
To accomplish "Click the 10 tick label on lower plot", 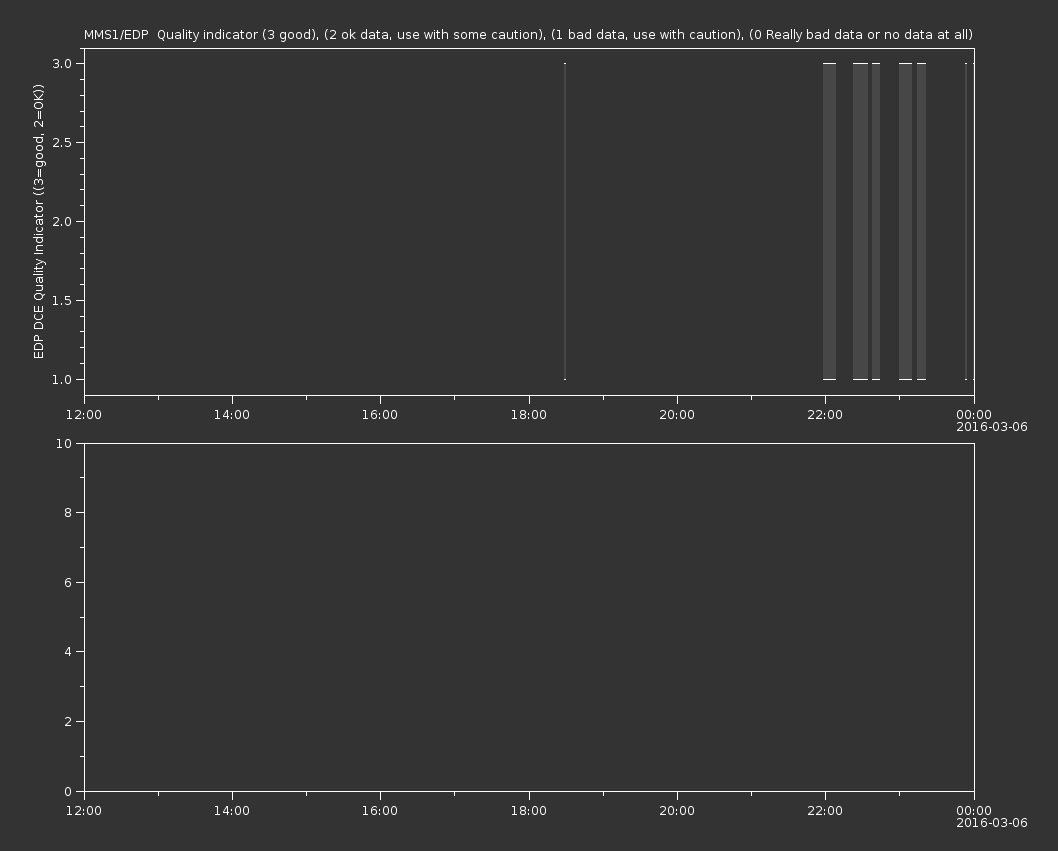I will 64,443.
